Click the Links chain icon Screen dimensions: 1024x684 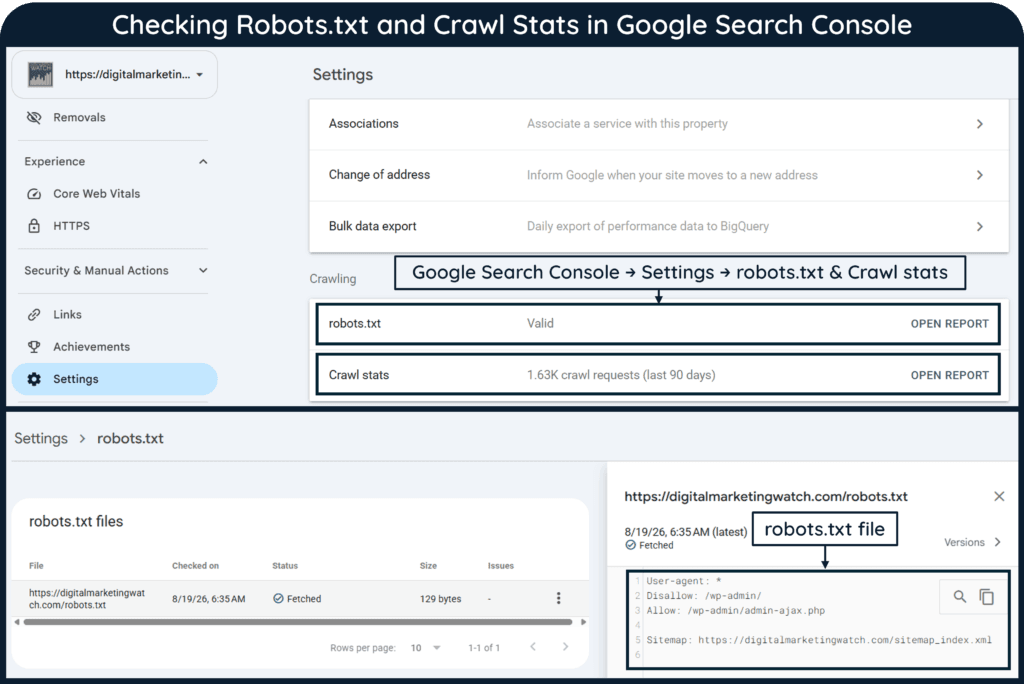point(34,315)
